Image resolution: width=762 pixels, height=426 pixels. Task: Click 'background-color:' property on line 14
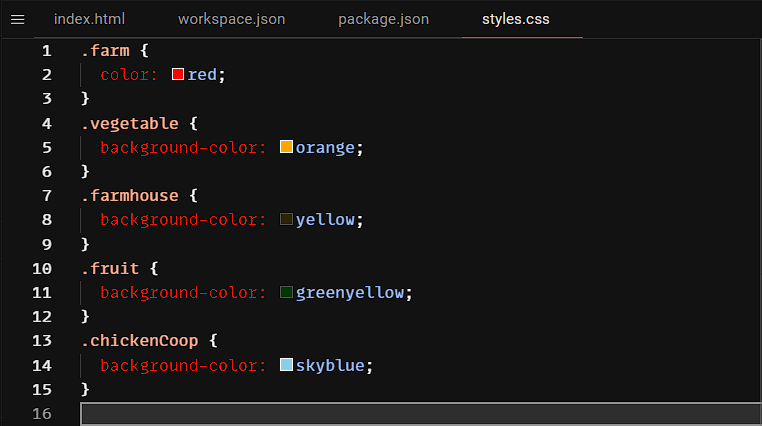(184, 365)
